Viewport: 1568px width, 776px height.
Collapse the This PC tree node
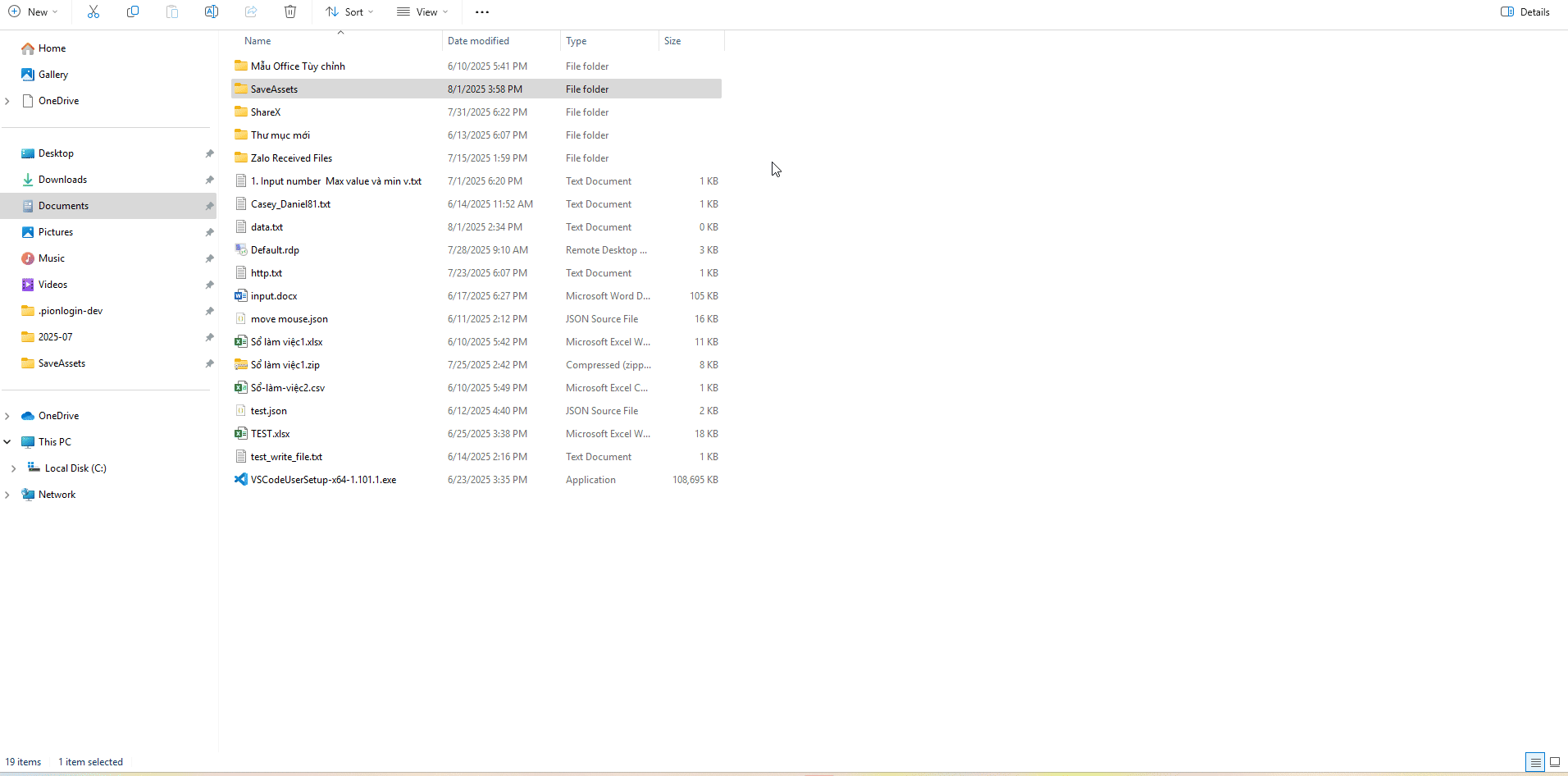pyautogui.click(x=7, y=442)
